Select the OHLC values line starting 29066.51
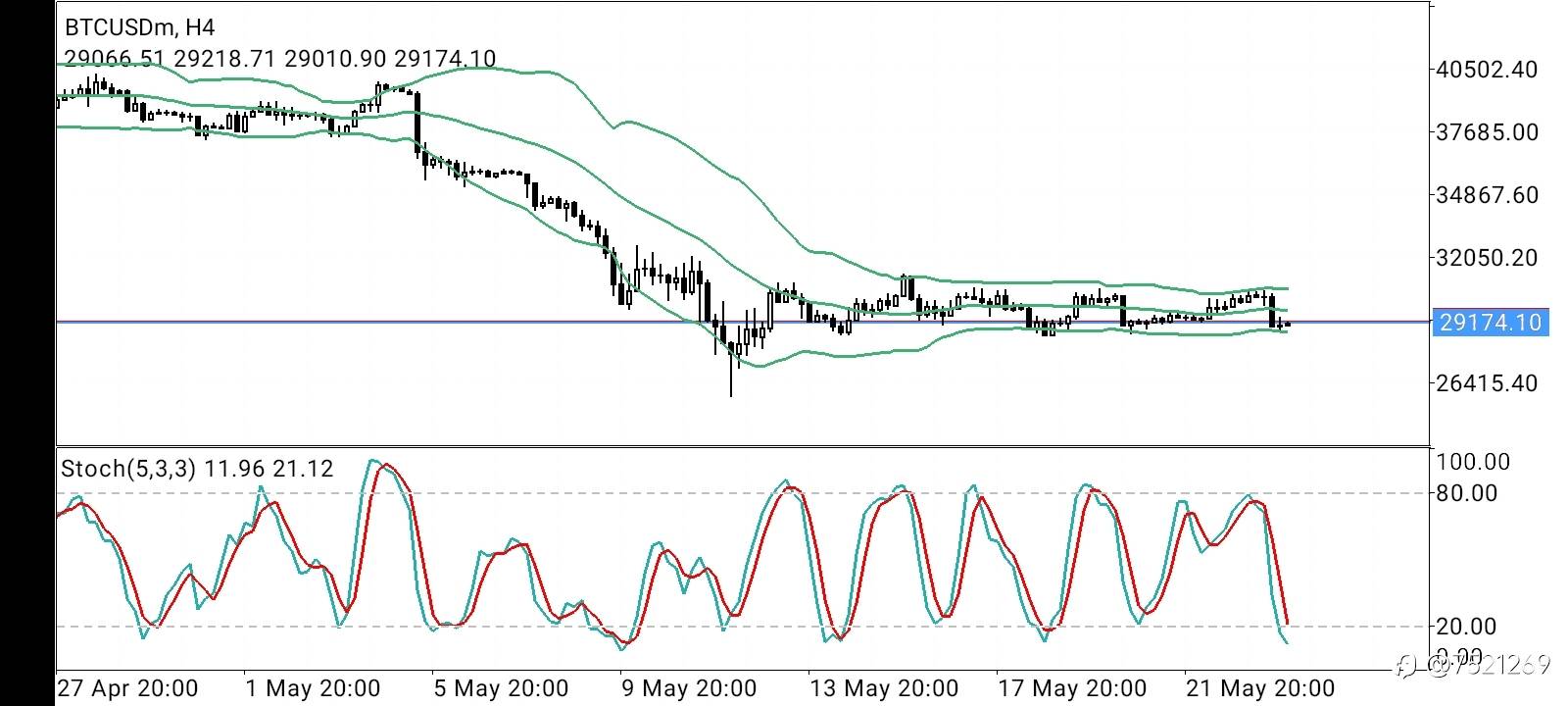 point(279,59)
